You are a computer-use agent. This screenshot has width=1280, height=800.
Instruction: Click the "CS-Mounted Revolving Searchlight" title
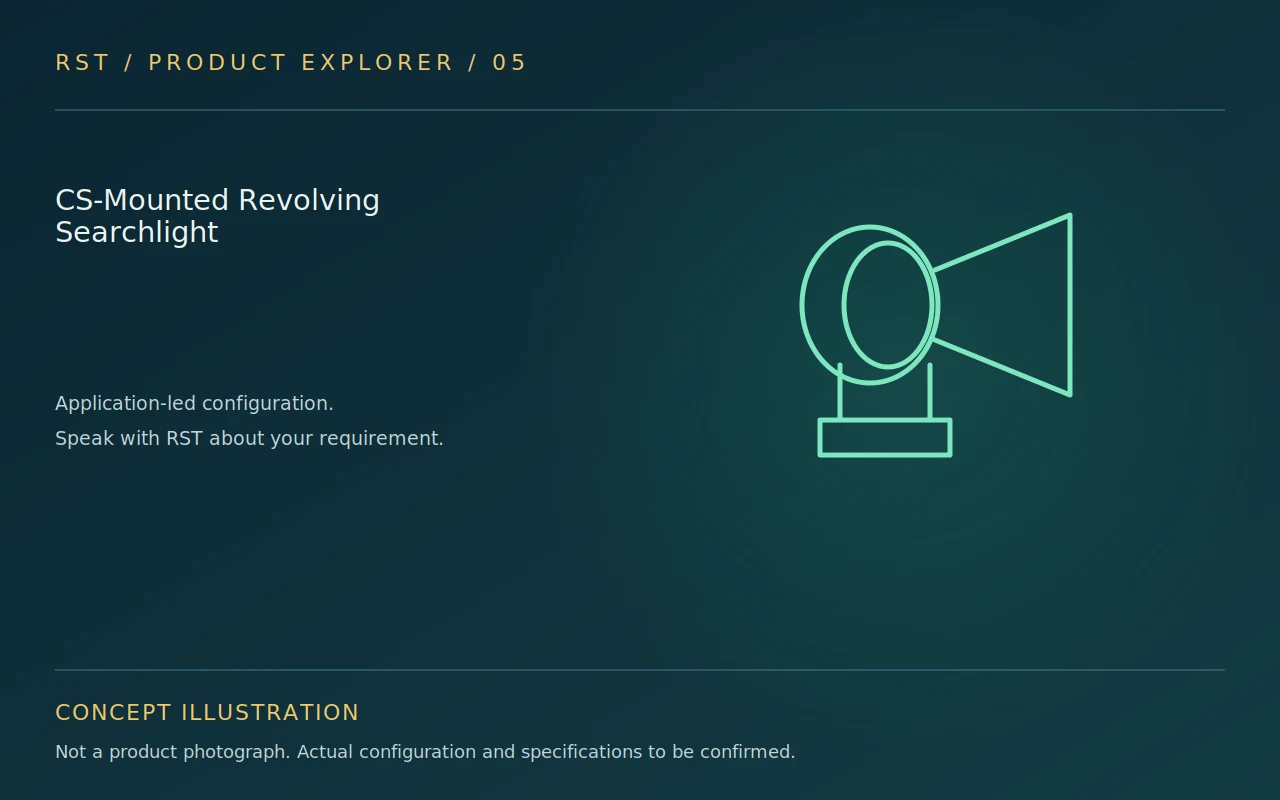coord(218,216)
